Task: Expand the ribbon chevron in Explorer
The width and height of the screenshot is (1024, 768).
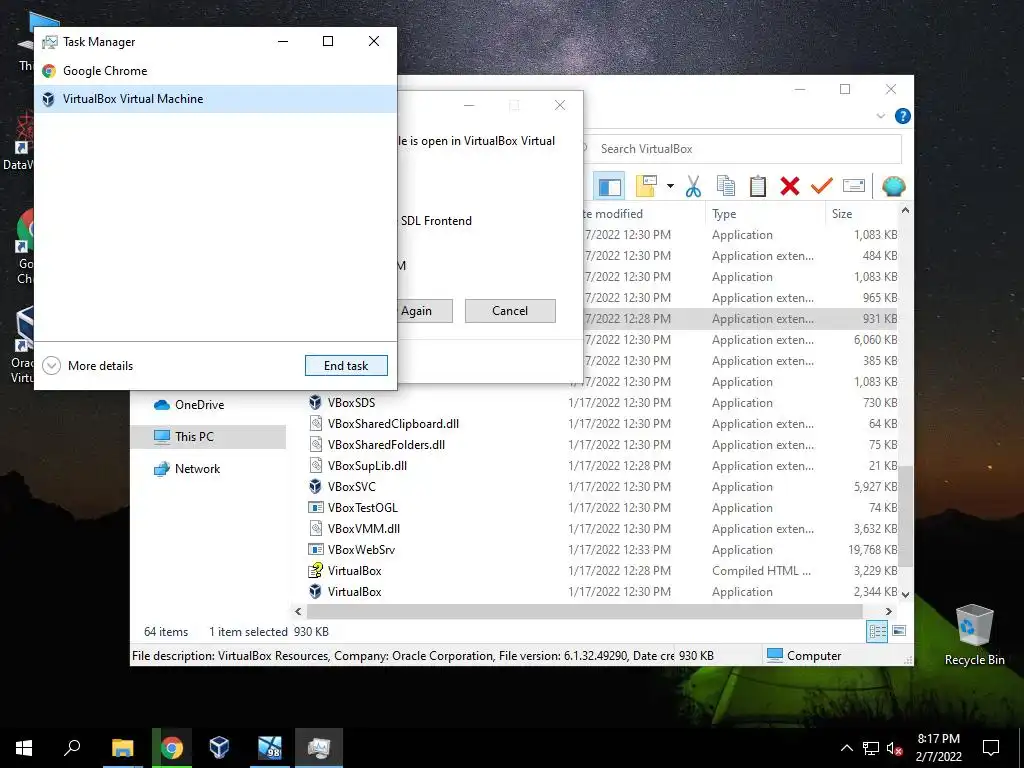Action: (880, 116)
